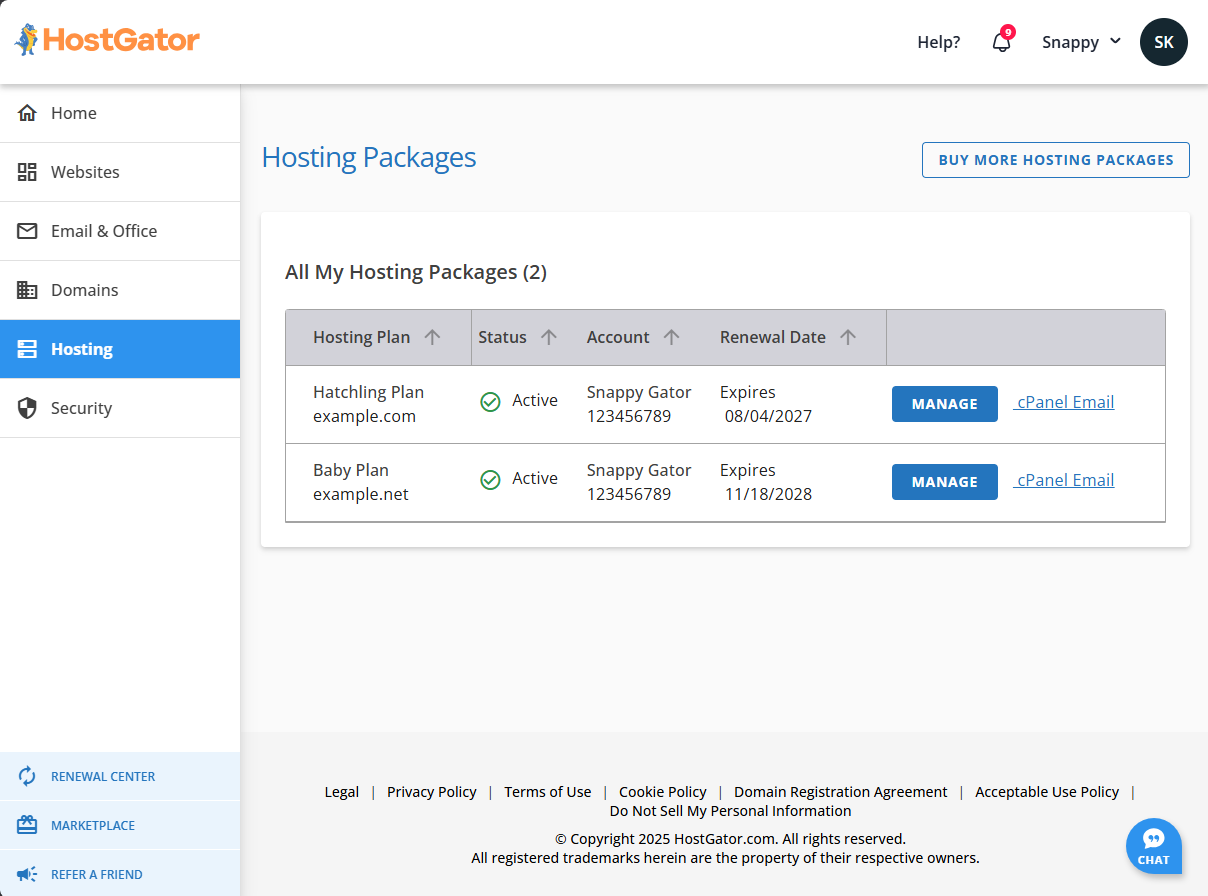1208x896 pixels.
Task: Open Email & Office from the sidebar
Action: (x=28, y=231)
